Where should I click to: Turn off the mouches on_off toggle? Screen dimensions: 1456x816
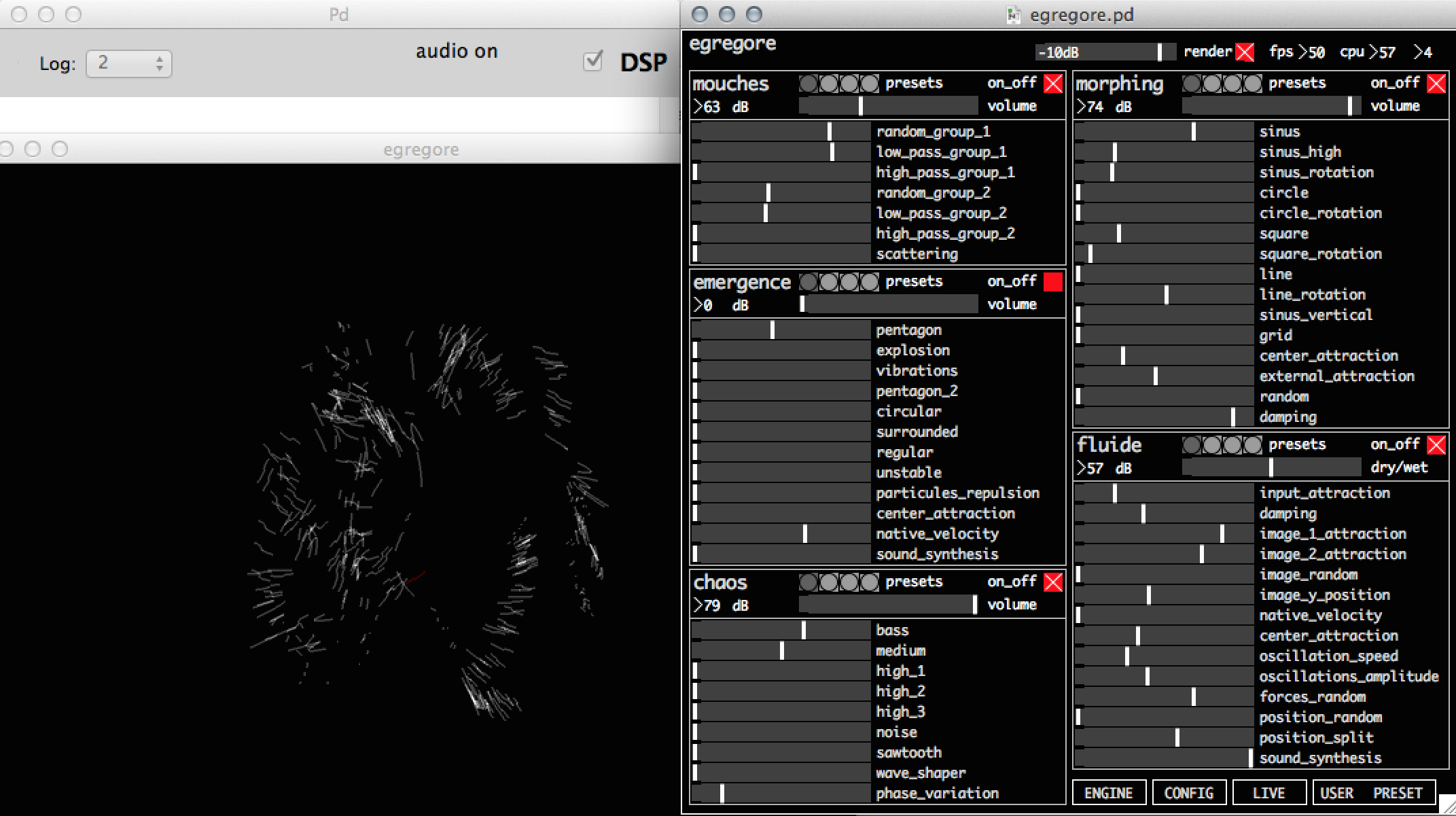[x=1052, y=84]
